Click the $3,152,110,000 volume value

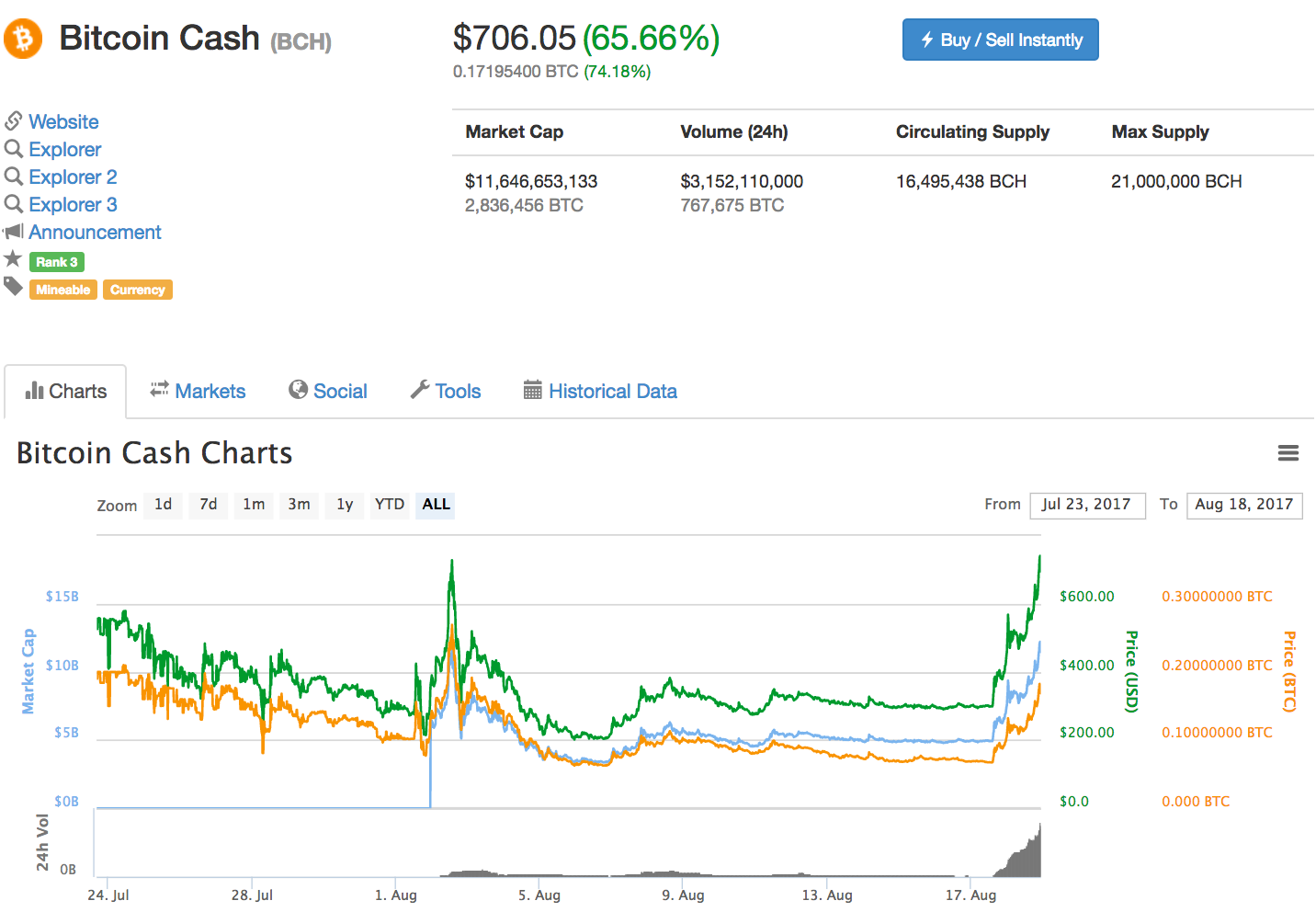click(742, 181)
